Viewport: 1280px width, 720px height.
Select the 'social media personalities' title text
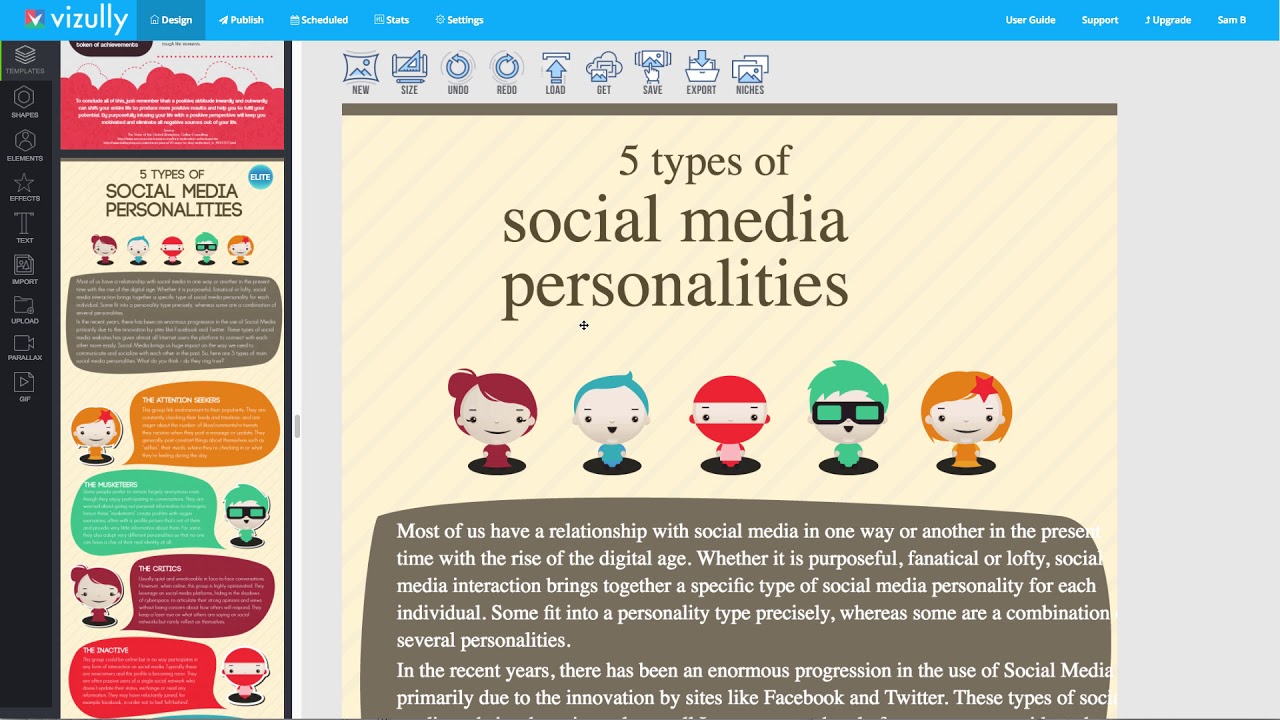675,253
